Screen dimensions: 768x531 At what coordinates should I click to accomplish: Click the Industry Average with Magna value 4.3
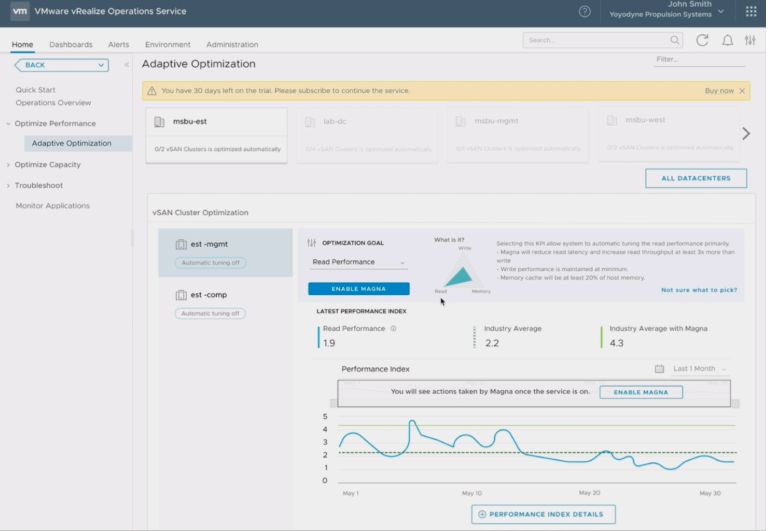[616, 343]
